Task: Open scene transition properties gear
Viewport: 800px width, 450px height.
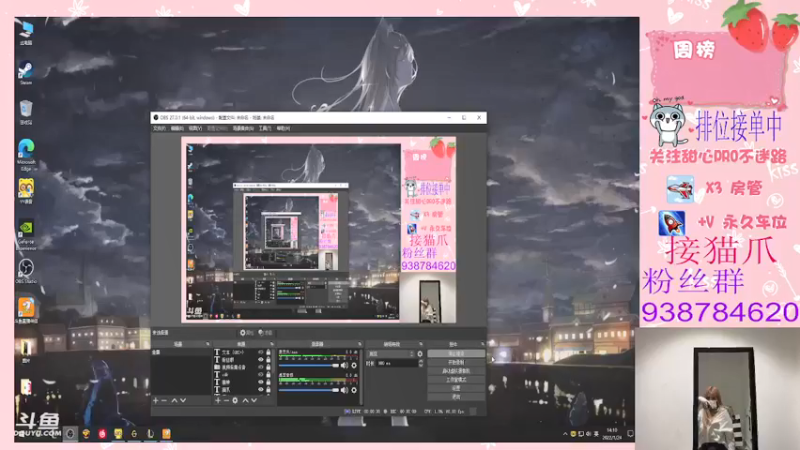Action: pyautogui.click(x=420, y=354)
